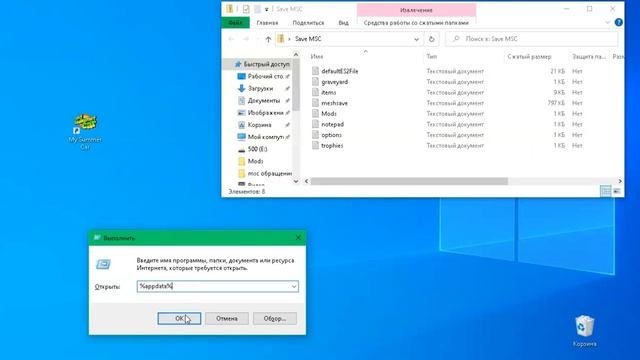This screenshot has height=360, width=640.
Task: Open the My Summer Car desktop shortcut
Action: click(85, 131)
